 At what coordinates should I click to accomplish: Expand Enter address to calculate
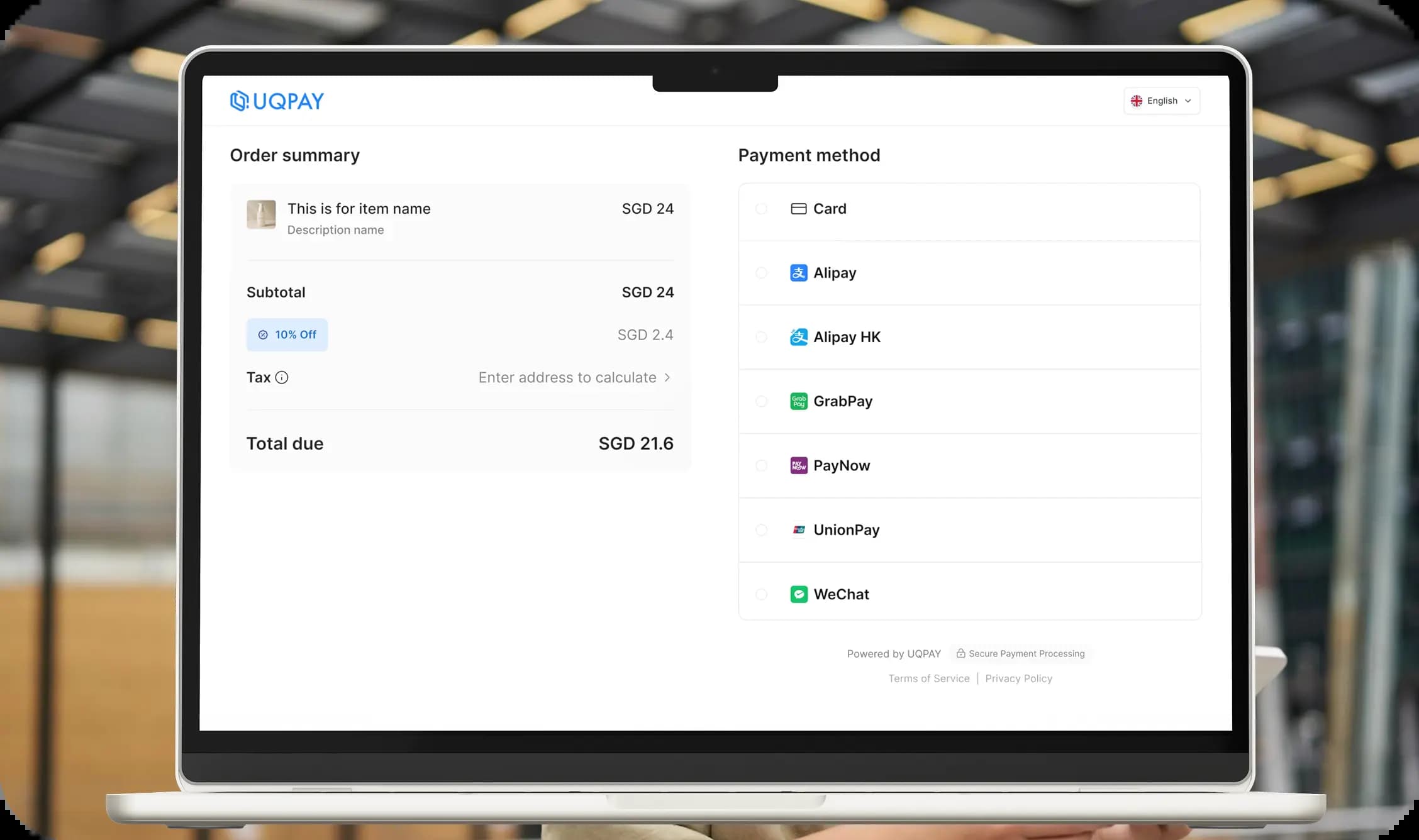tap(567, 377)
